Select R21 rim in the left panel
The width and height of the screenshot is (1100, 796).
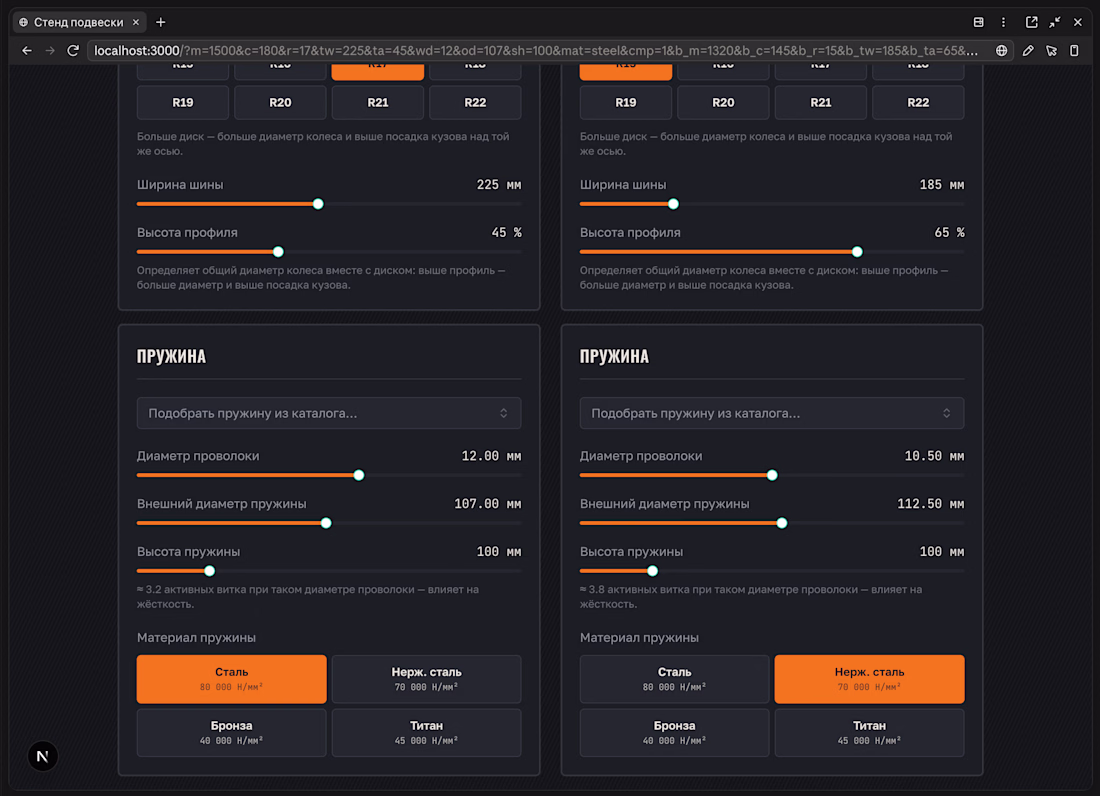[377, 102]
